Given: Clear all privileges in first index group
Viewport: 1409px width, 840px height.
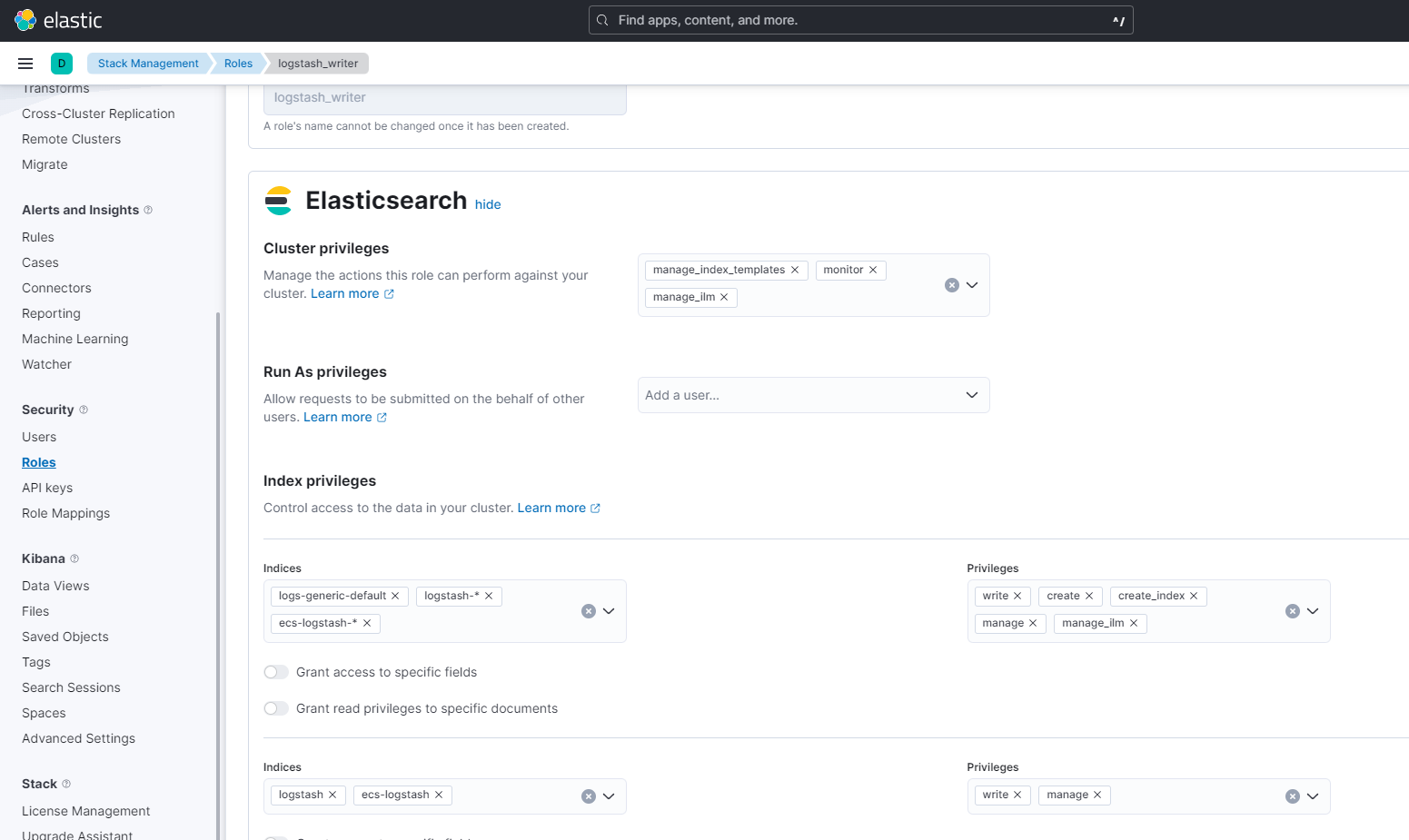Looking at the screenshot, I should [1293, 611].
